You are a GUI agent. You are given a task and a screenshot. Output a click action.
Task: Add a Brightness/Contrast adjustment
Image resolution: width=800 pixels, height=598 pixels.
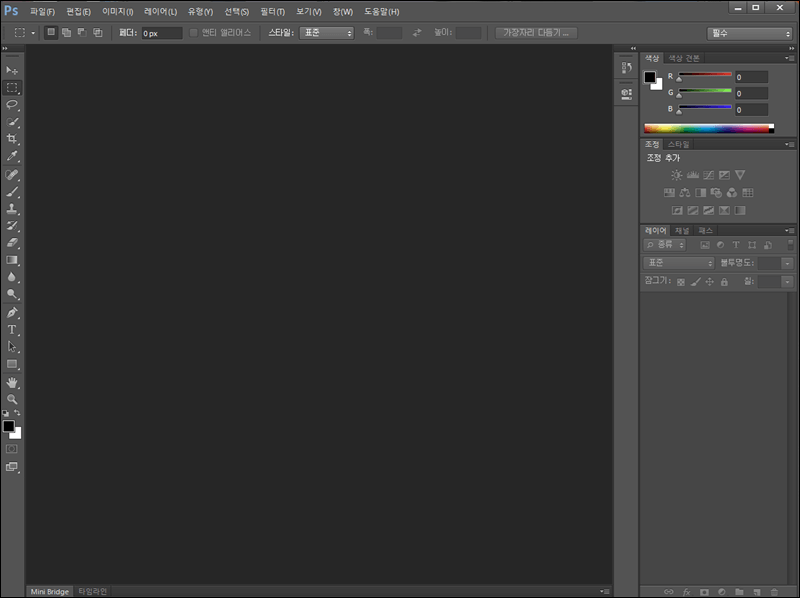pos(677,175)
